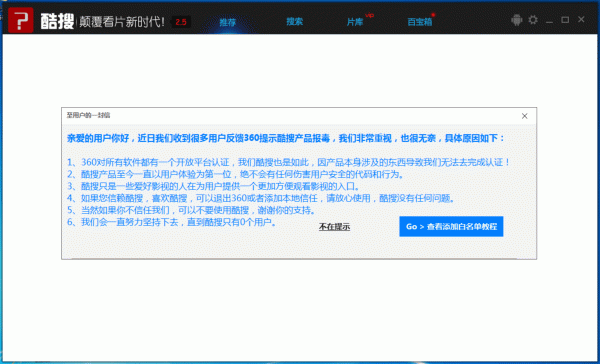Open settings via the gear icon
The image size is (600, 364).
coord(533,20)
